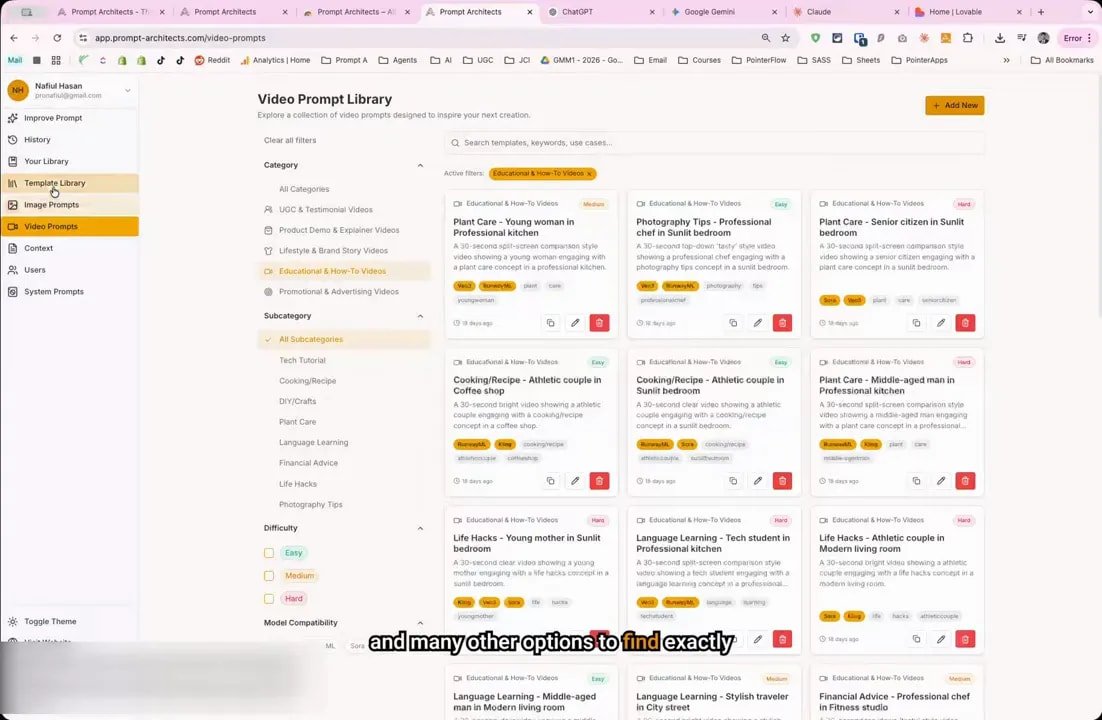Delete the Photography Tips Professional chef card

(x=782, y=323)
